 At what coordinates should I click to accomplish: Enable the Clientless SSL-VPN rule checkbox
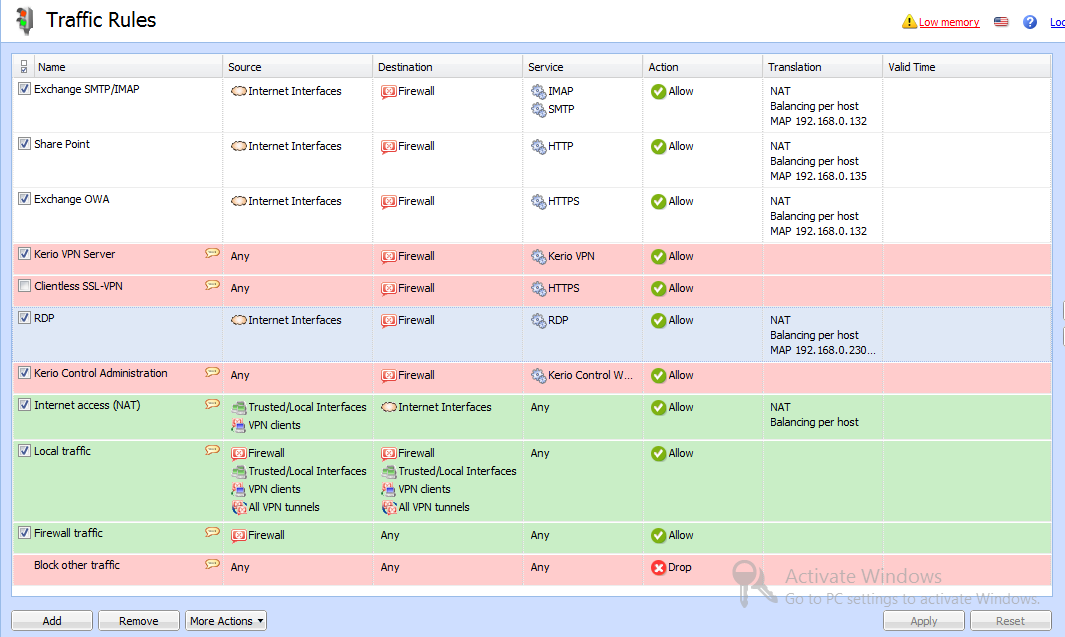tap(24, 285)
